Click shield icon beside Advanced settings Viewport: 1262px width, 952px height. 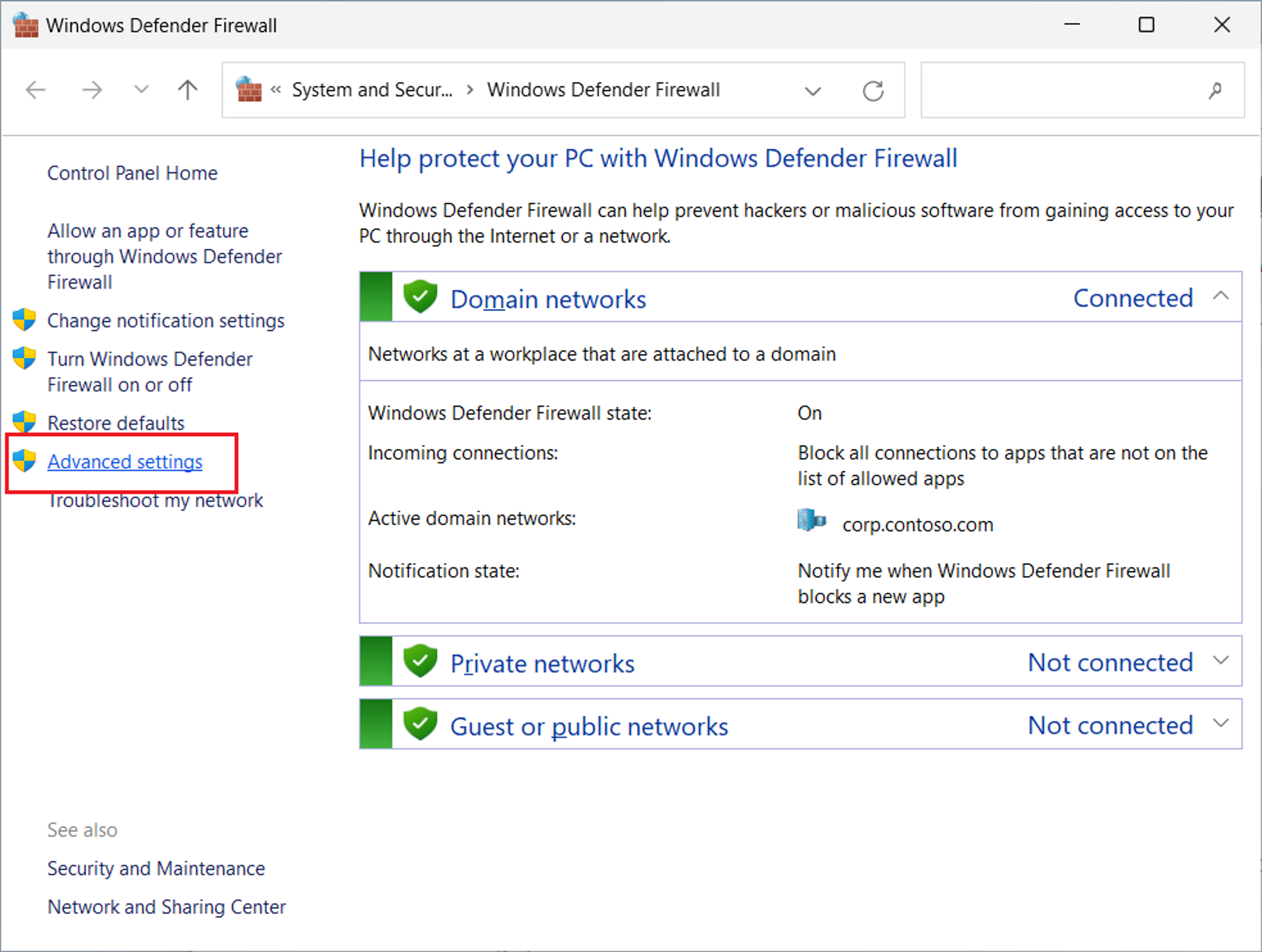coord(25,461)
